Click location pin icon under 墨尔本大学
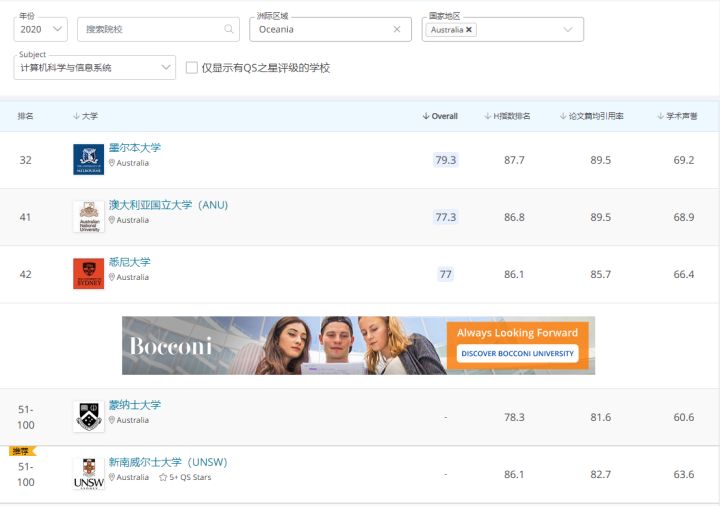 pyautogui.click(x=112, y=163)
